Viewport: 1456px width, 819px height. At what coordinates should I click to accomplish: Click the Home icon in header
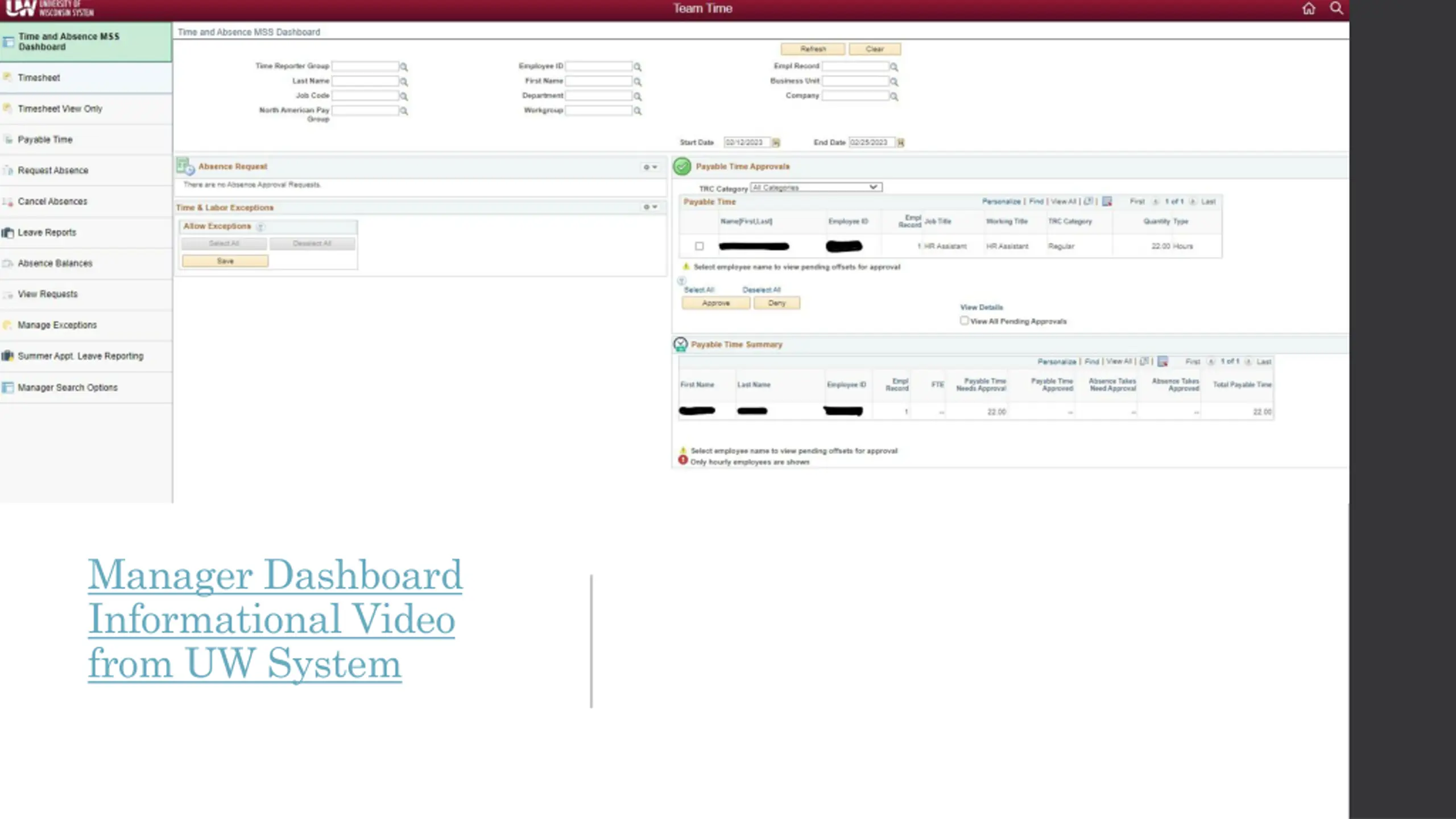(x=1309, y=9)
